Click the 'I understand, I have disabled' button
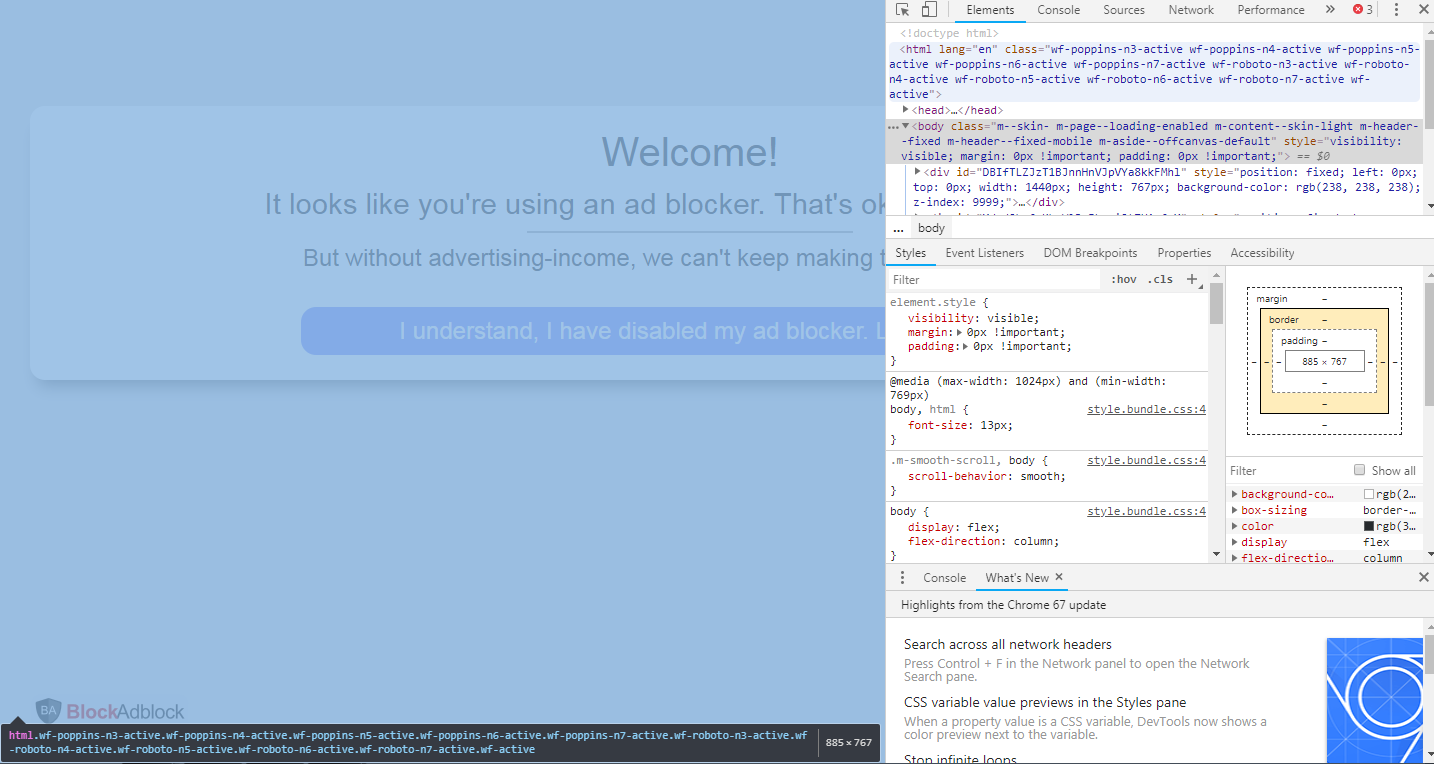Viewport: 1434px width, 764px height. coord(593,331)
